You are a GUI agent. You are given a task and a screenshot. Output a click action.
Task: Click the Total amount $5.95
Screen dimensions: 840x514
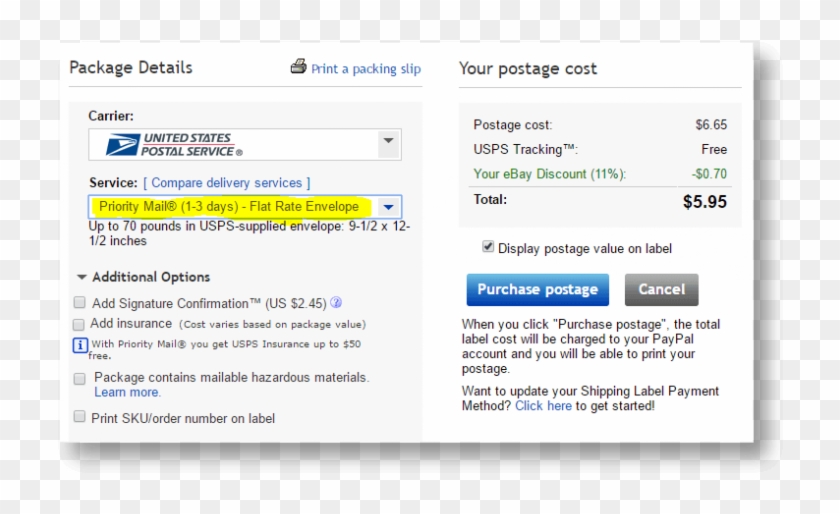point(705,201)
